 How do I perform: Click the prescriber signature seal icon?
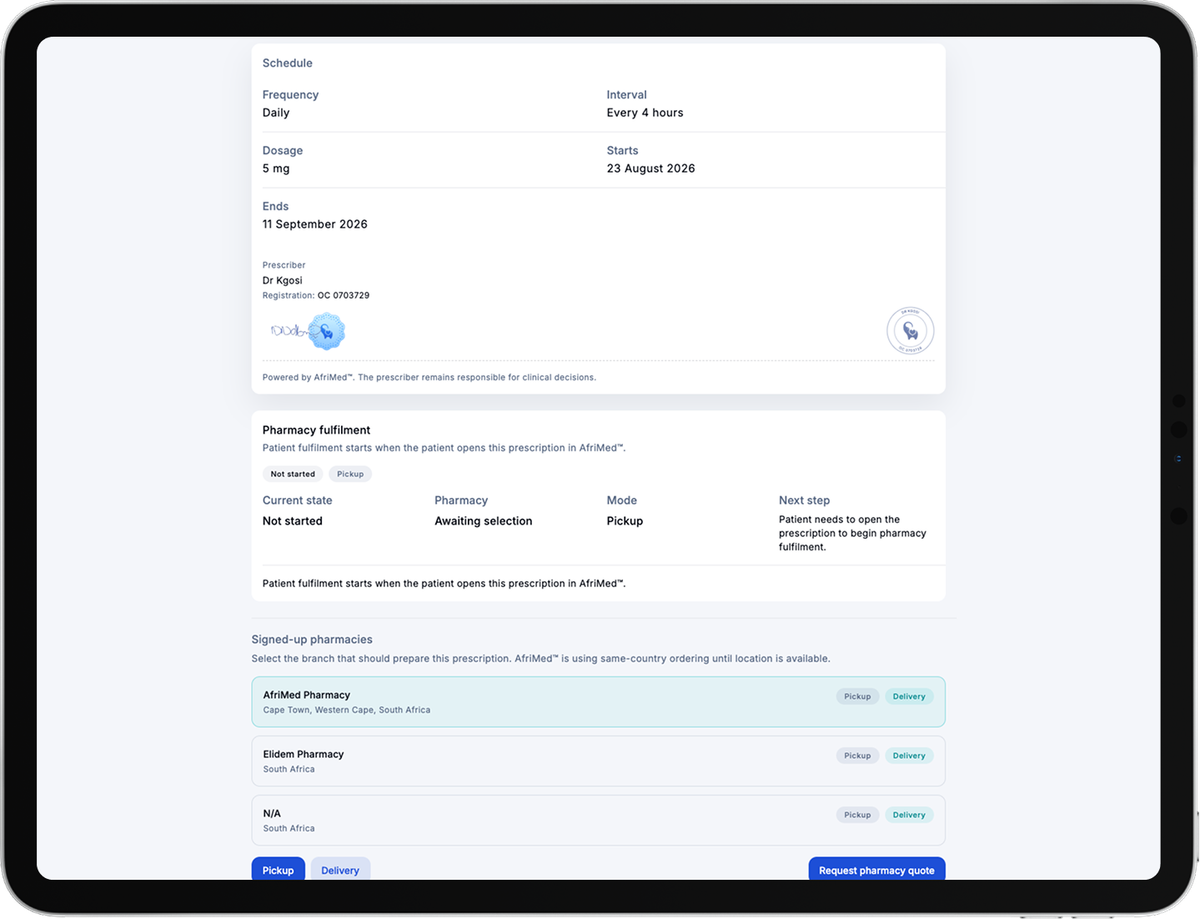[326, 331]
